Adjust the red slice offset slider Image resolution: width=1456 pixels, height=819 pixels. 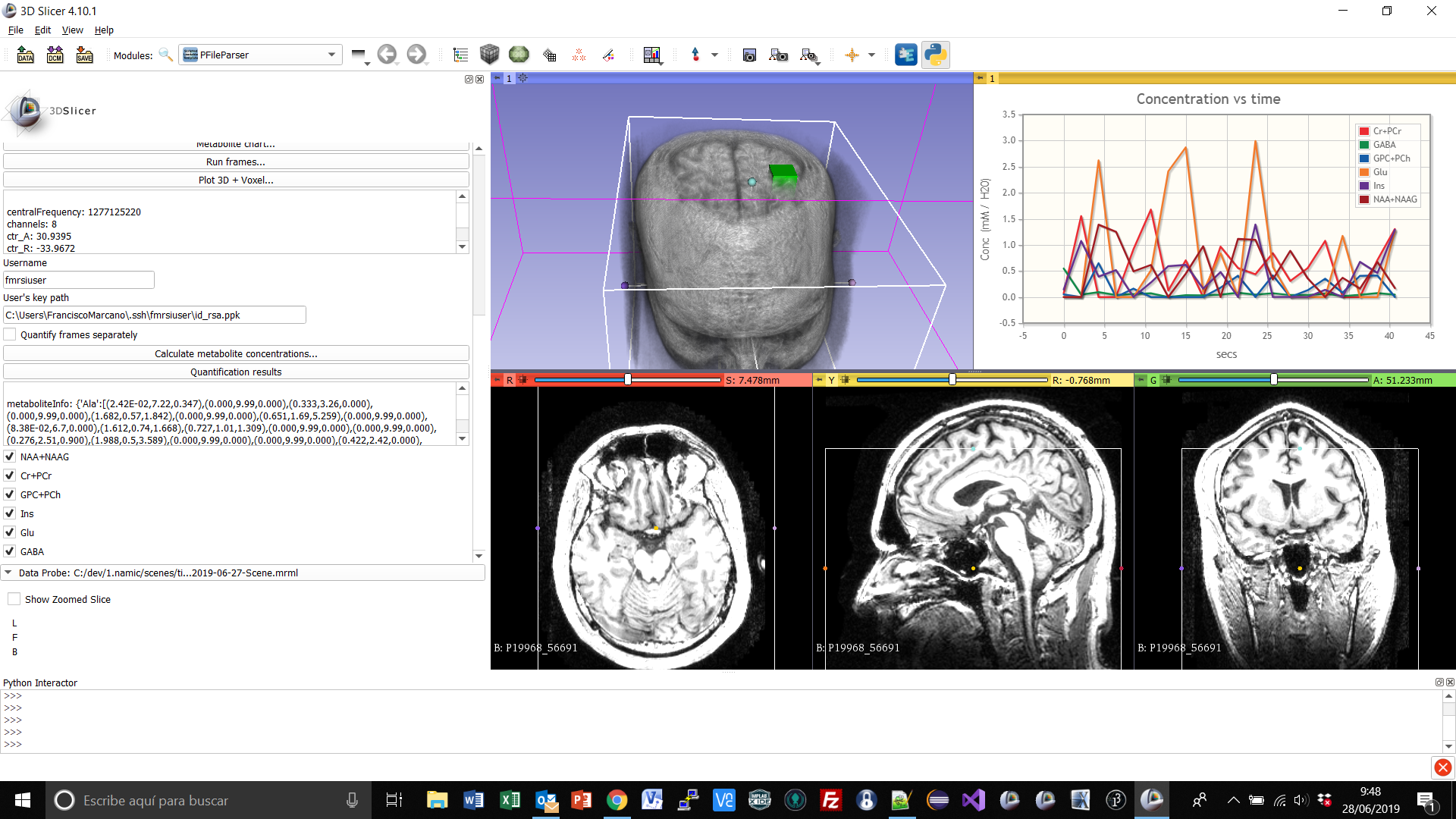627,380
